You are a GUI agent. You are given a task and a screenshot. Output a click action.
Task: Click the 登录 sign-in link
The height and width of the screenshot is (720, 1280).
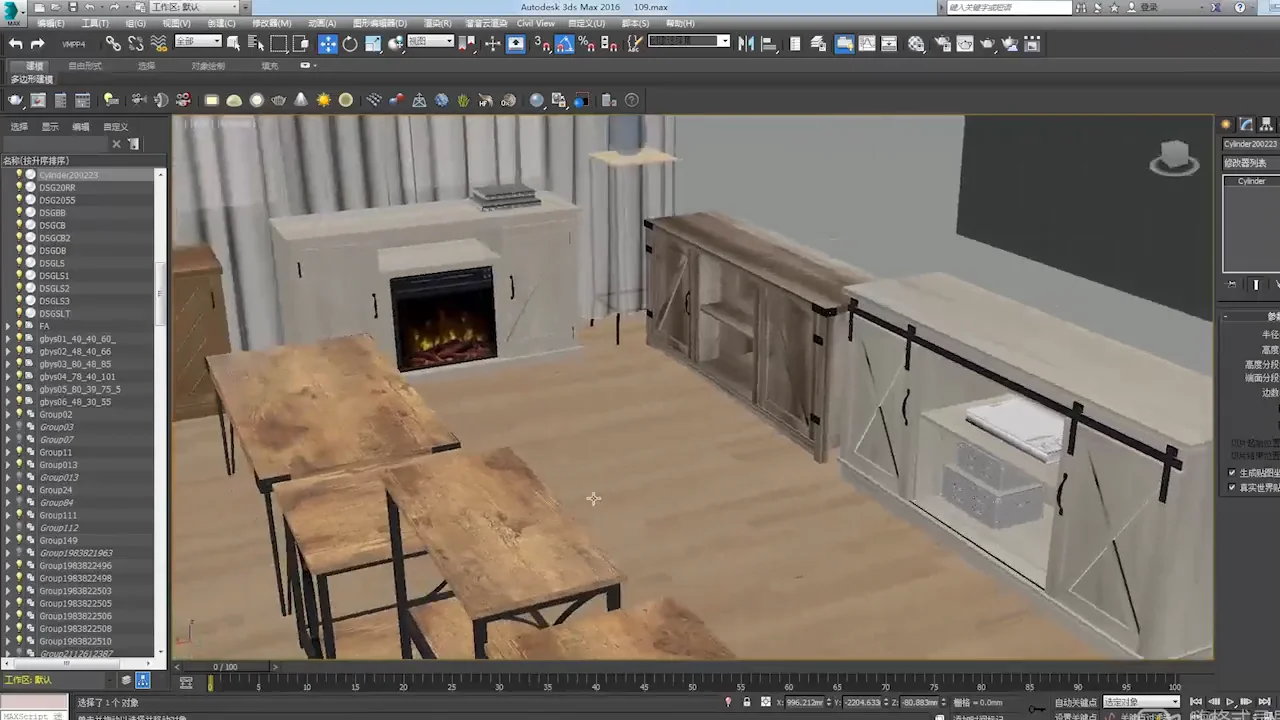point(1149,7)
